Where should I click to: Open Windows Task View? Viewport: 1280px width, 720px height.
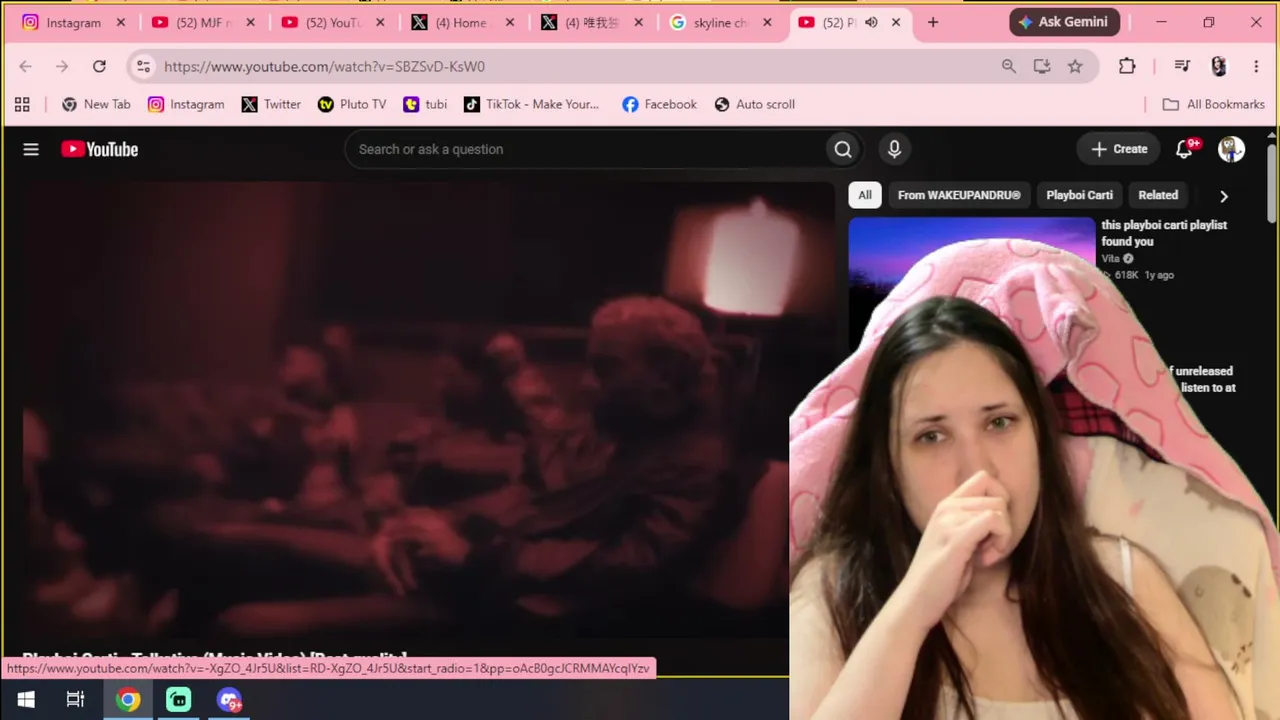pos(76,700)
